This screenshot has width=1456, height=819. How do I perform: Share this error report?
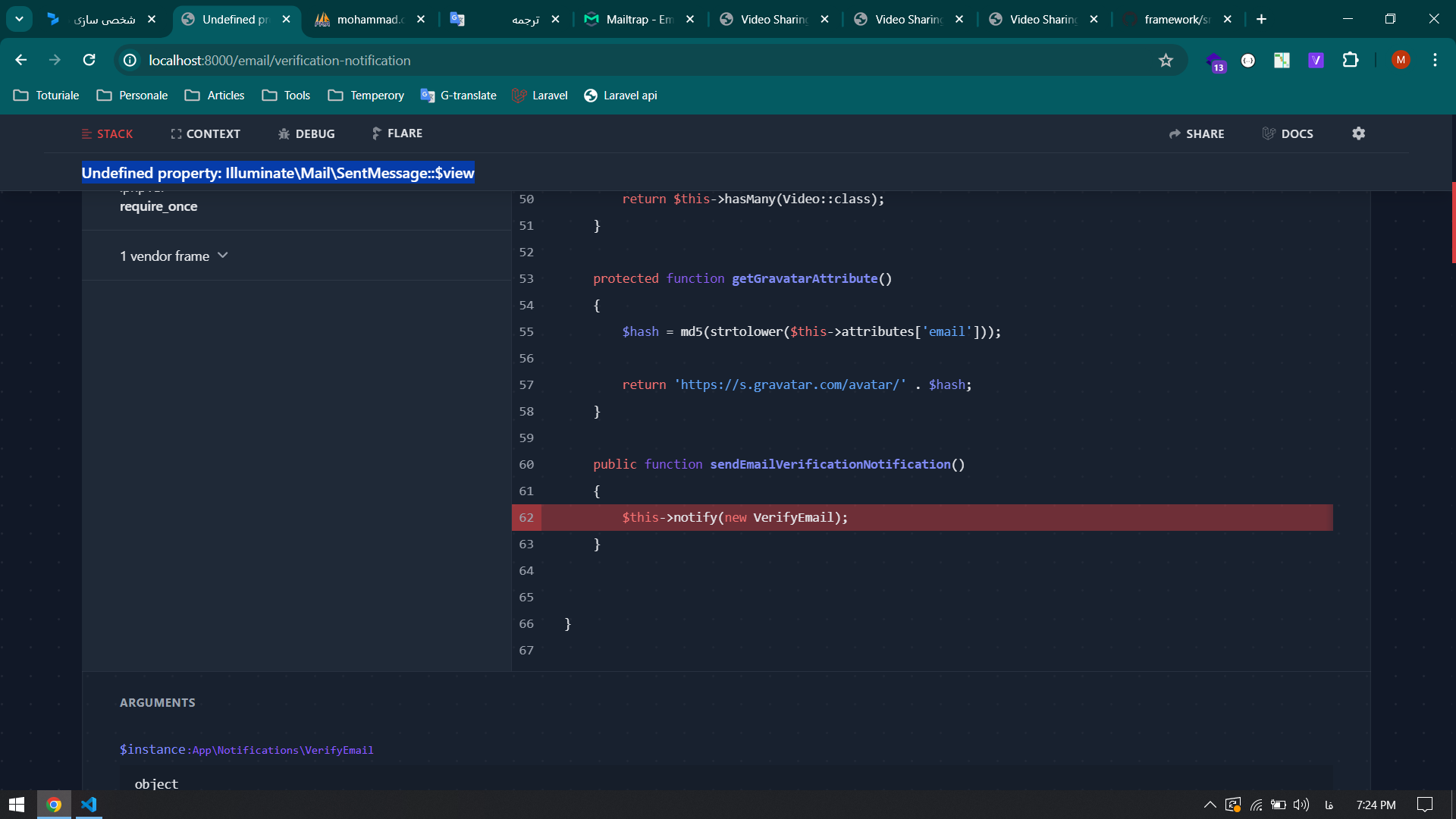pos(1198,133)
